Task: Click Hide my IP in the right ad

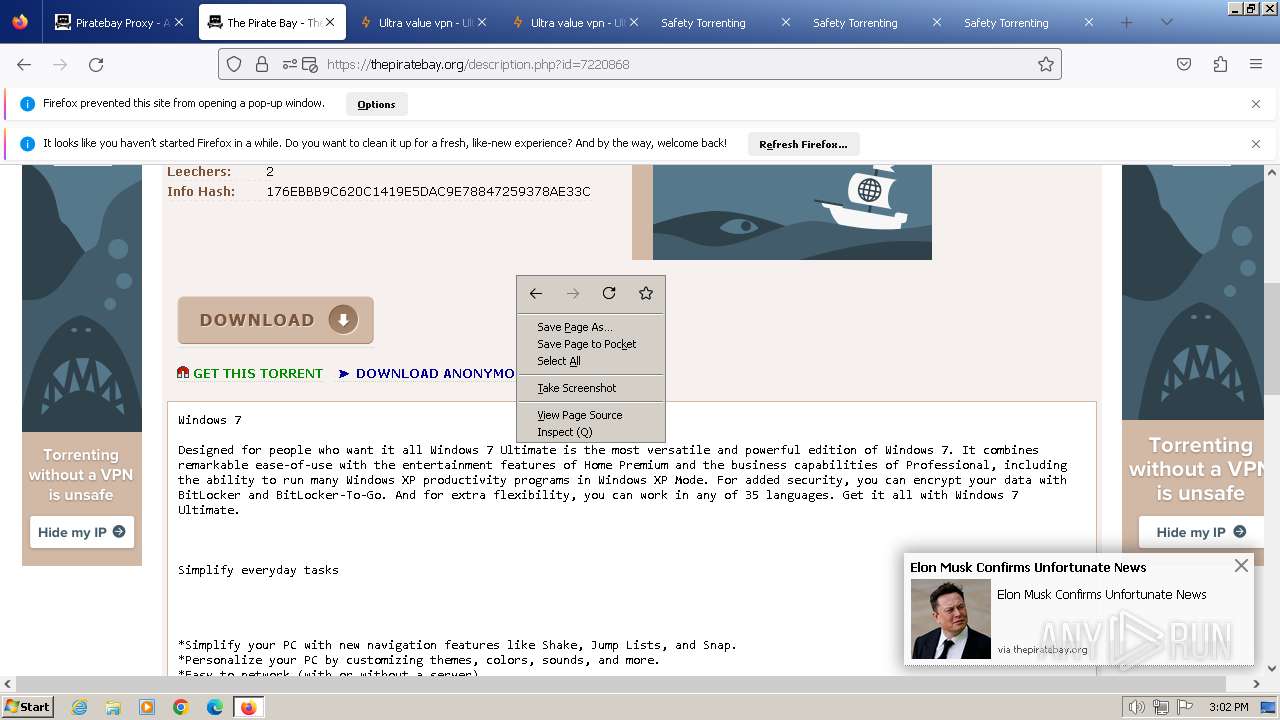Action: 1201,532
